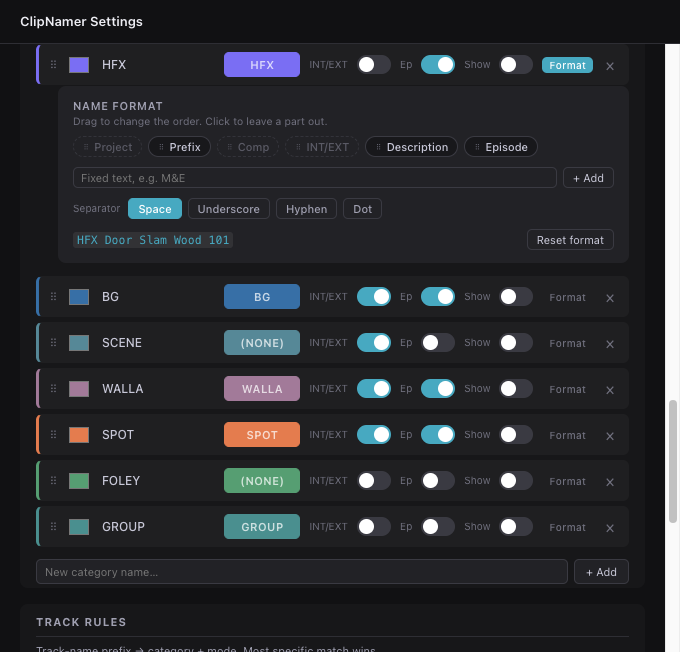Click the preview text HFX Door Slam Wood 101
The height and width of the screenshot is (652, 680).
(153, 240)
